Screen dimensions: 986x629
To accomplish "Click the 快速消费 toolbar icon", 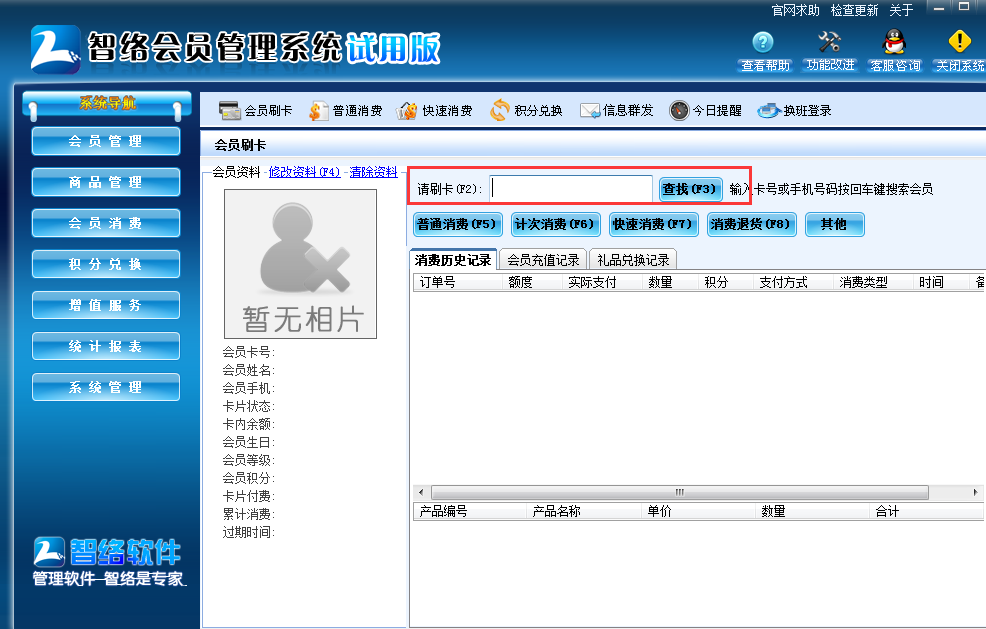I will 437,110.
